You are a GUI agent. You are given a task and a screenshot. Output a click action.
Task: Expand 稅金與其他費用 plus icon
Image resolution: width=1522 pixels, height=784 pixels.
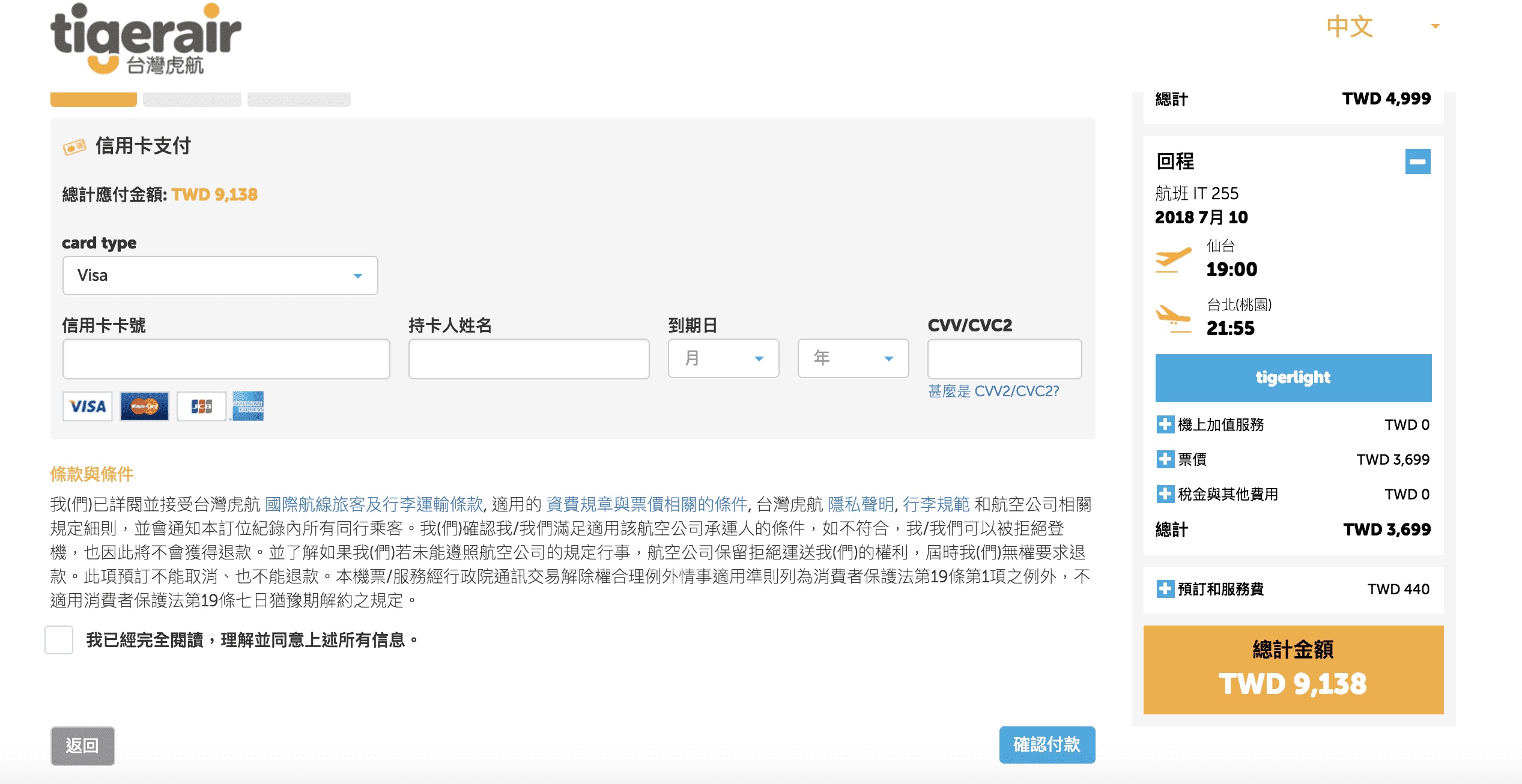(x=1165, y=494)
